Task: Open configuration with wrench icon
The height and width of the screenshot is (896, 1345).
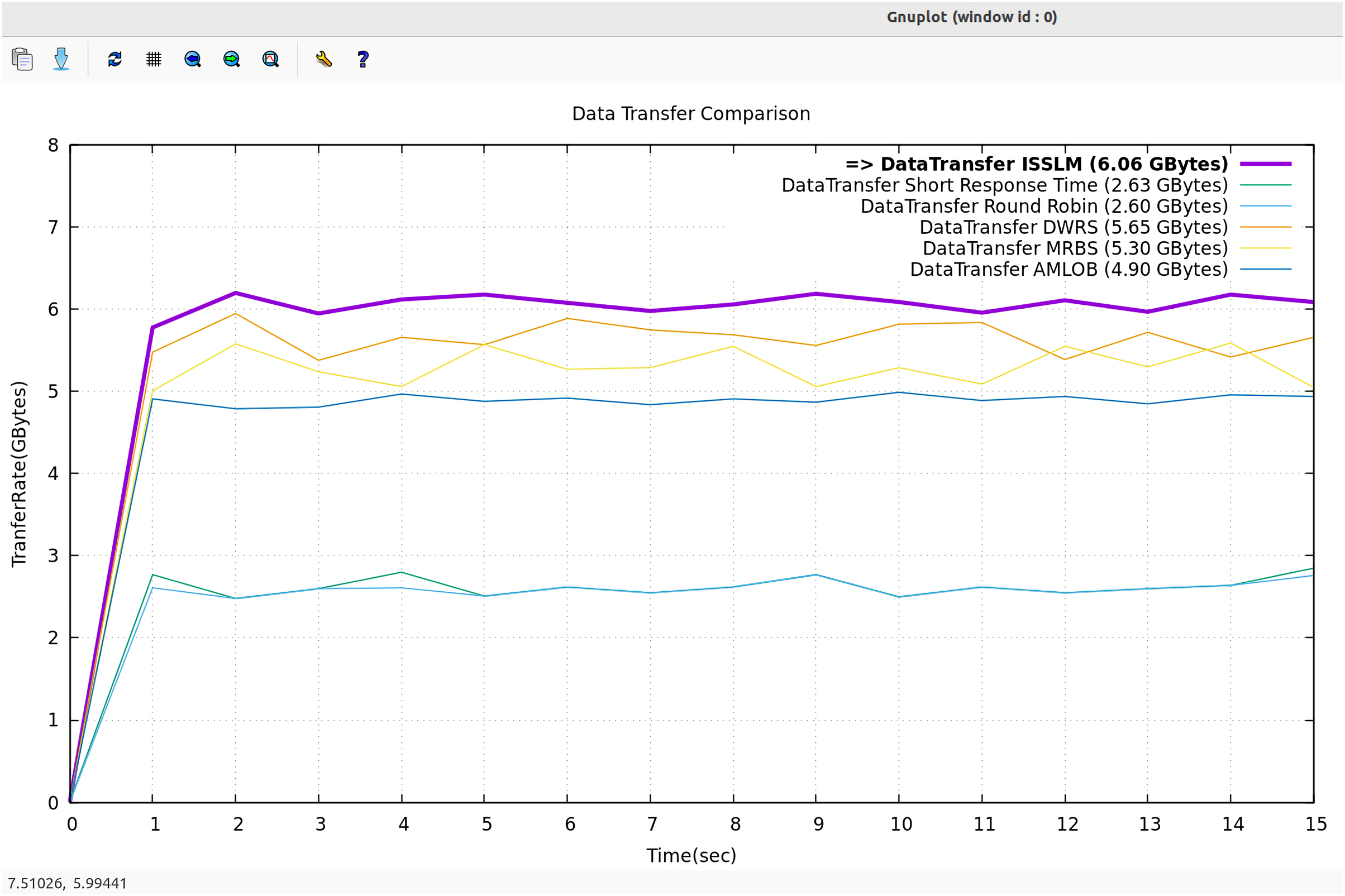Action: pyautogui.click(x=323, y=59)
